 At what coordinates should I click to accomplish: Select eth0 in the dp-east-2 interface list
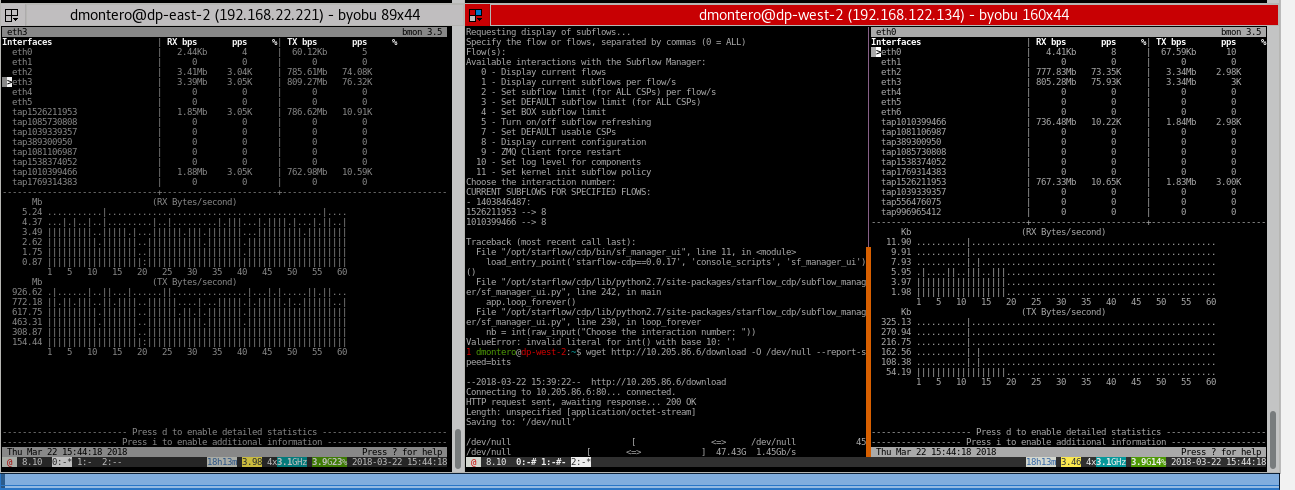point(21,51)
